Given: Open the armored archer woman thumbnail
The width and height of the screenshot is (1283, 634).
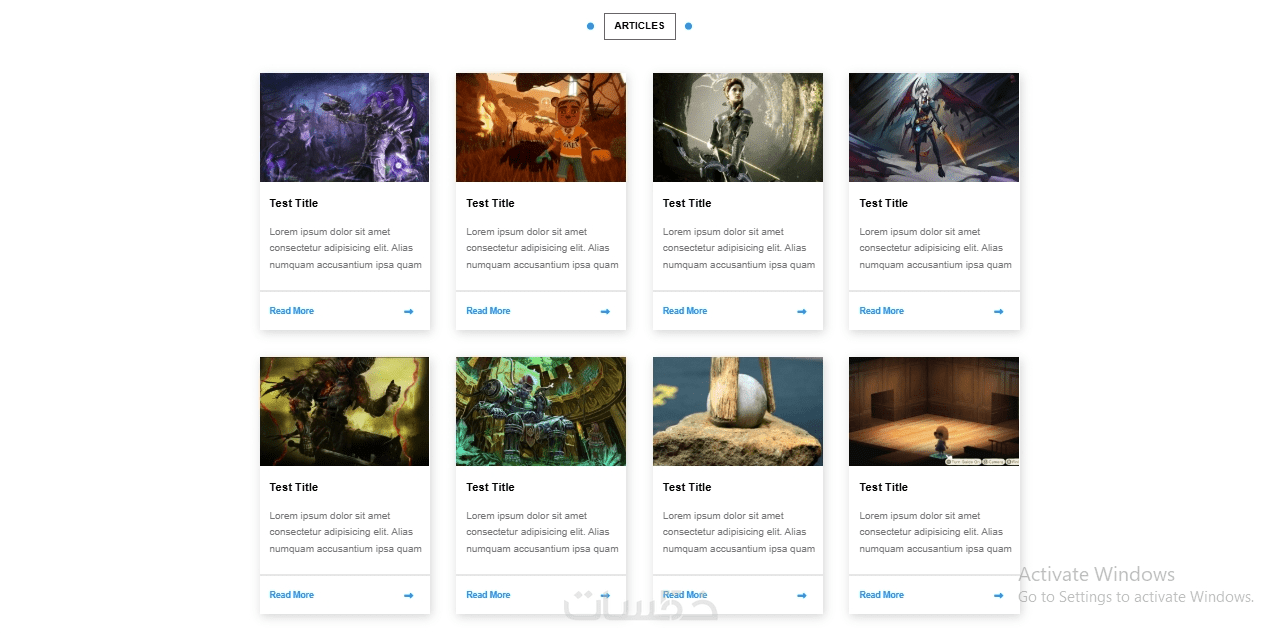Looking at the screenshot, I should [x=738, y=127].
